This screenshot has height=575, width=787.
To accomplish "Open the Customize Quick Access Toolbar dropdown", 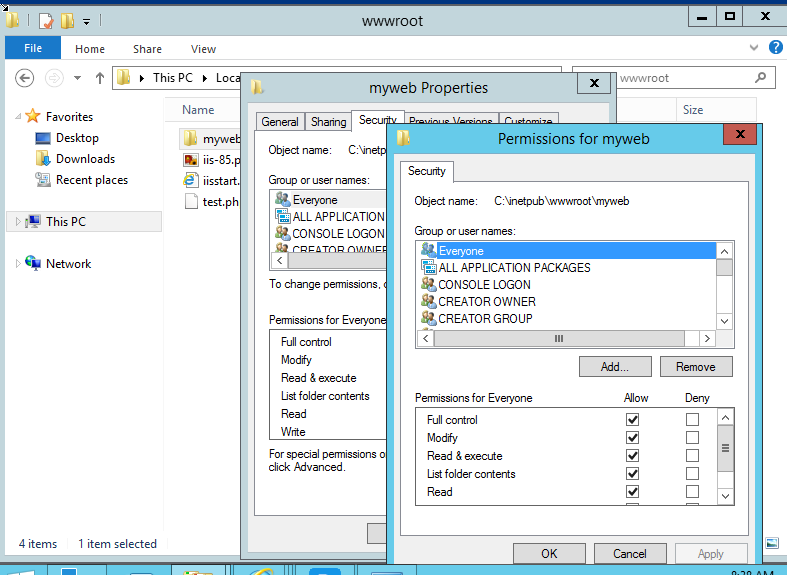I will 86,22.
